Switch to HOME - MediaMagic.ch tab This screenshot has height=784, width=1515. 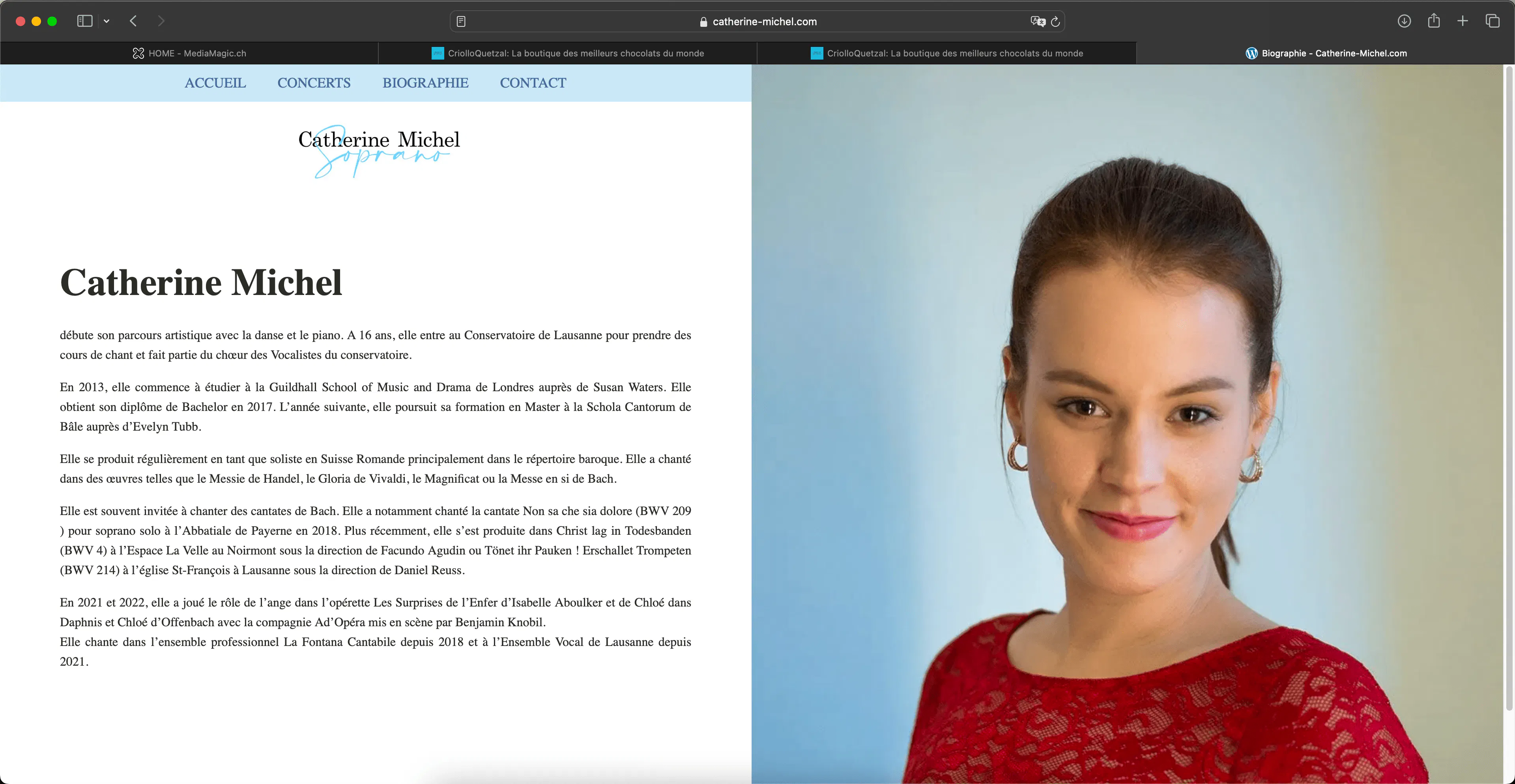coord(189,53)
